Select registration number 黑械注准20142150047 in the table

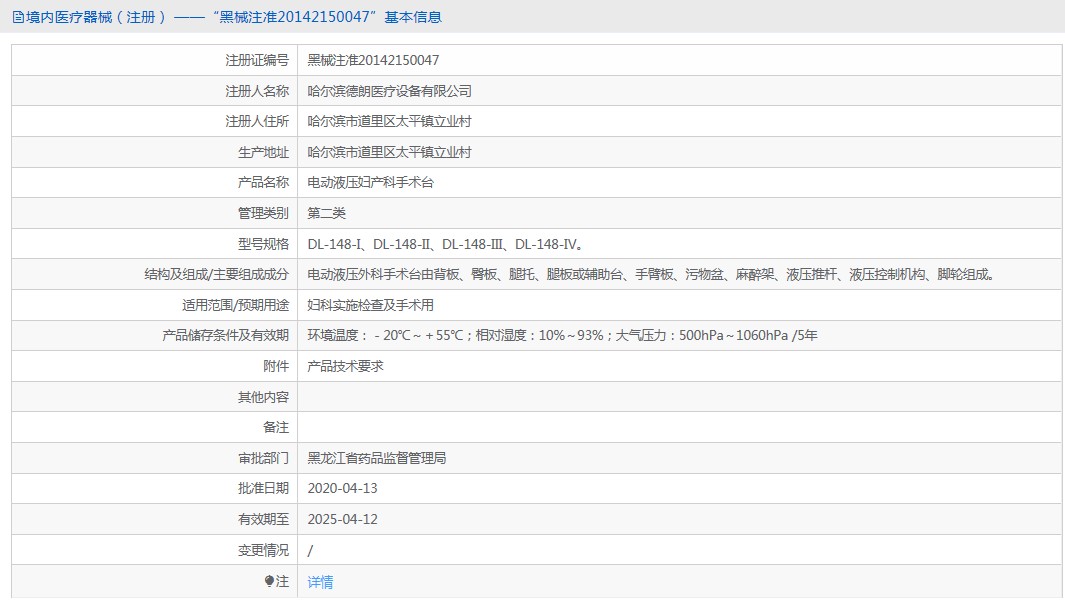tap(373, 60)
